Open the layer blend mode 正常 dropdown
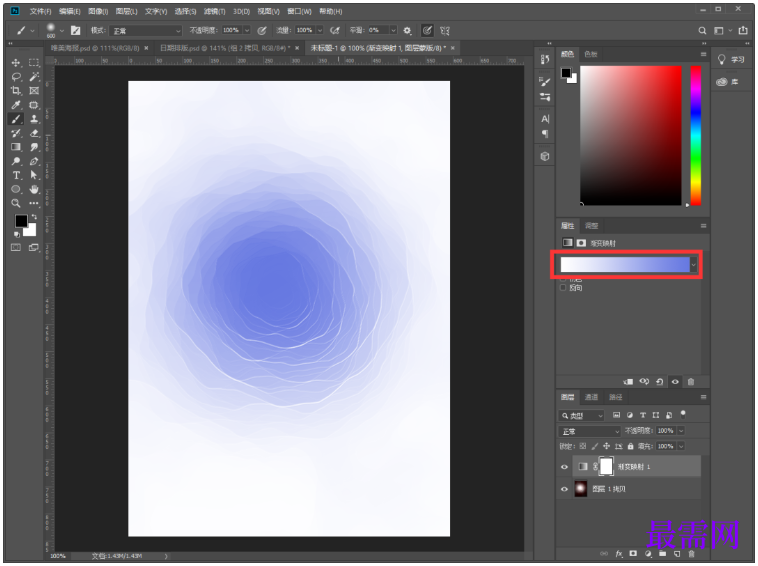This screenshot has width=758, height=566. coord(589,431)
